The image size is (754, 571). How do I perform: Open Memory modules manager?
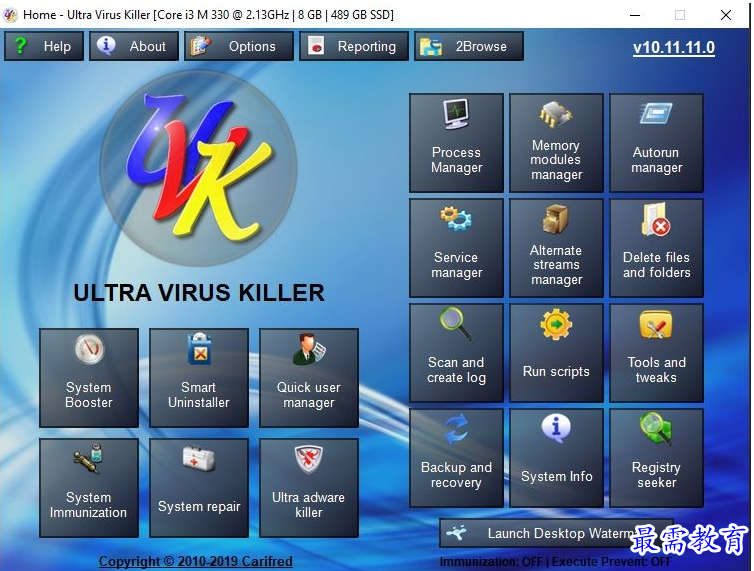556,143
